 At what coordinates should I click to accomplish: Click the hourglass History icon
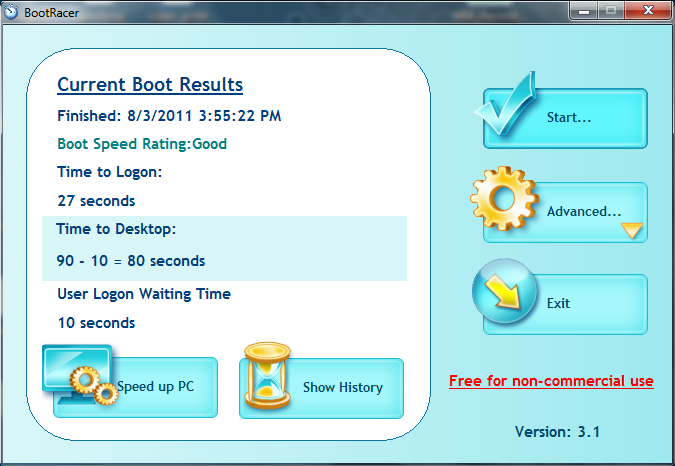coord(265,380)
